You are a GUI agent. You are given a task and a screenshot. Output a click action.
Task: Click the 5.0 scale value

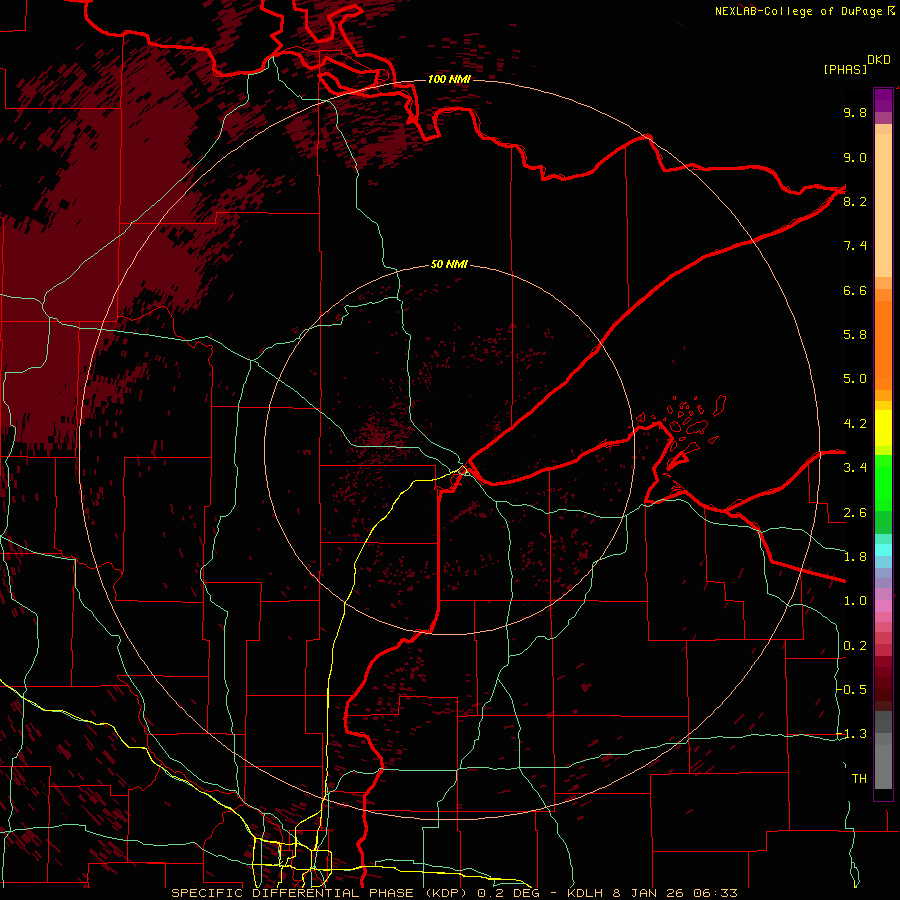(x=855, y=379)
